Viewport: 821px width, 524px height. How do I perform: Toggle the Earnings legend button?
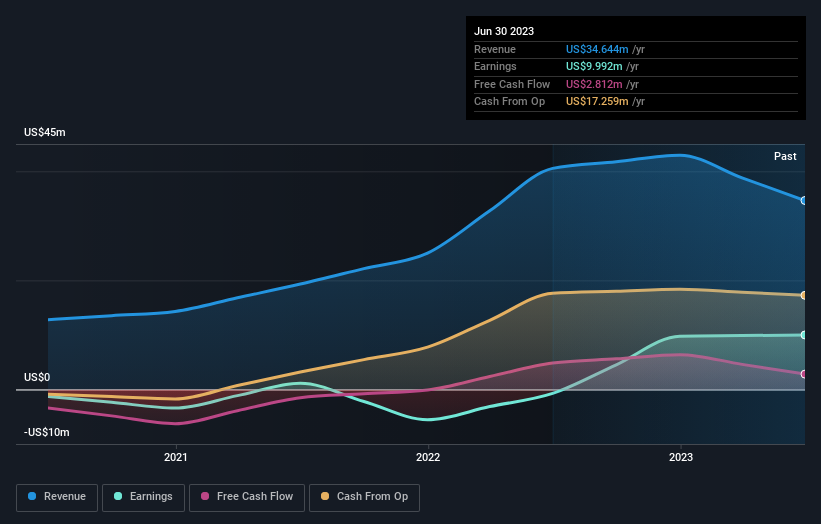coord(143,497)
